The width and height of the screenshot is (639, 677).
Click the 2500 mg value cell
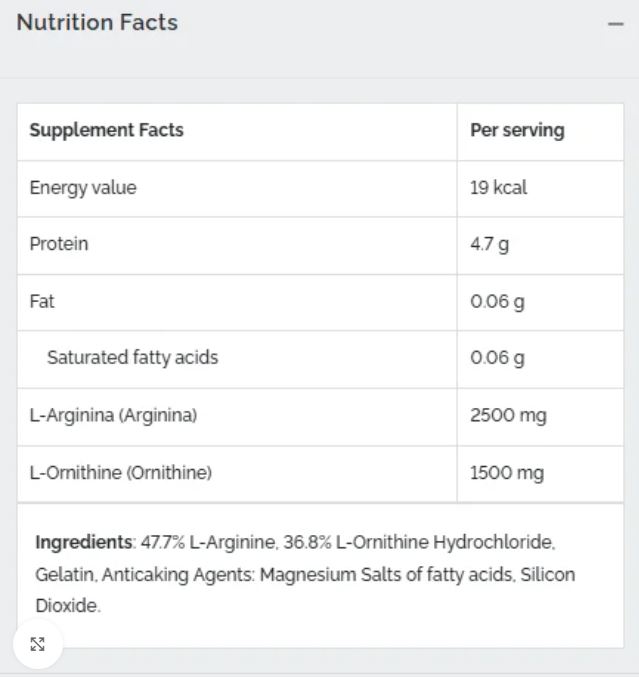point(540,417)
